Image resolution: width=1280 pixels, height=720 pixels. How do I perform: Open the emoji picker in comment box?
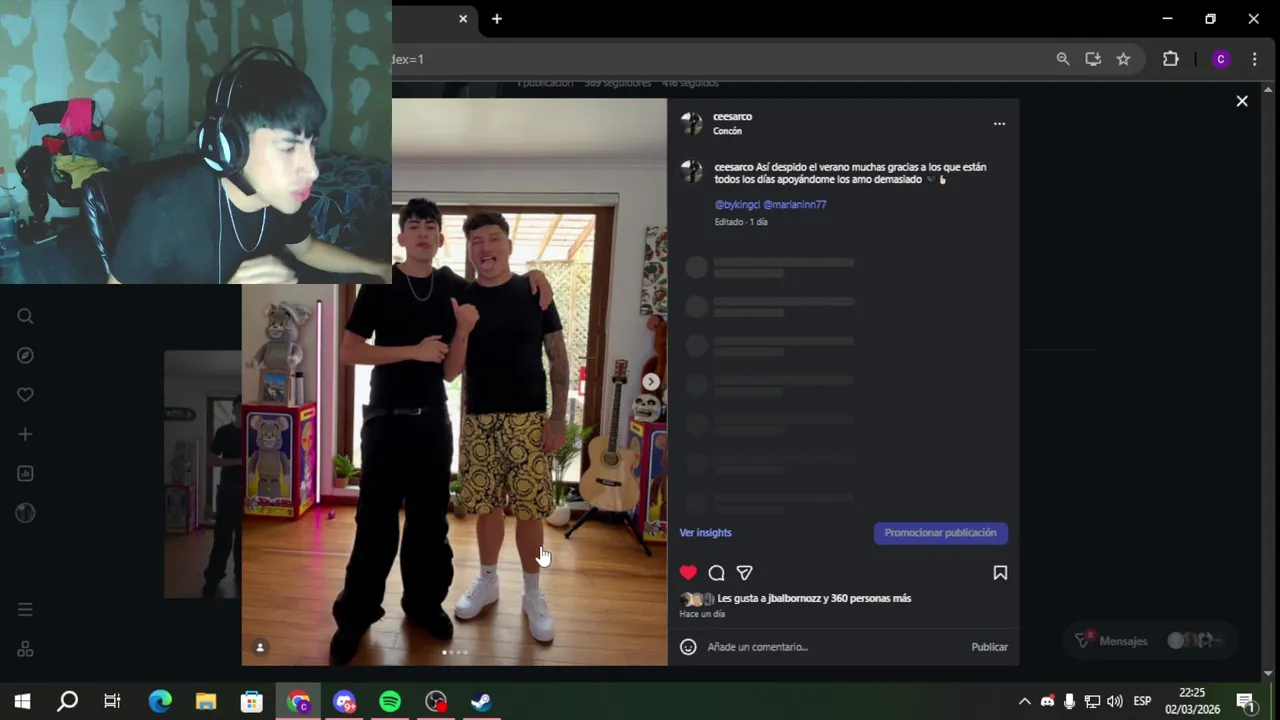point(688,647)
